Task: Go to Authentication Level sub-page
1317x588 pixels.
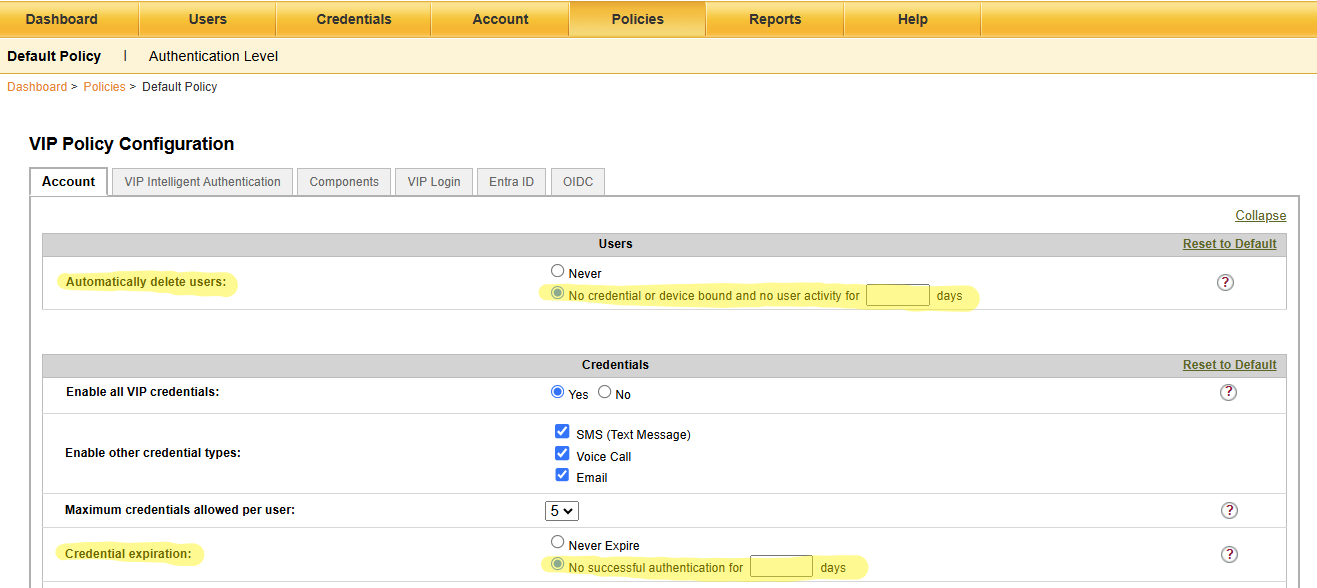Action: point(213,56)
